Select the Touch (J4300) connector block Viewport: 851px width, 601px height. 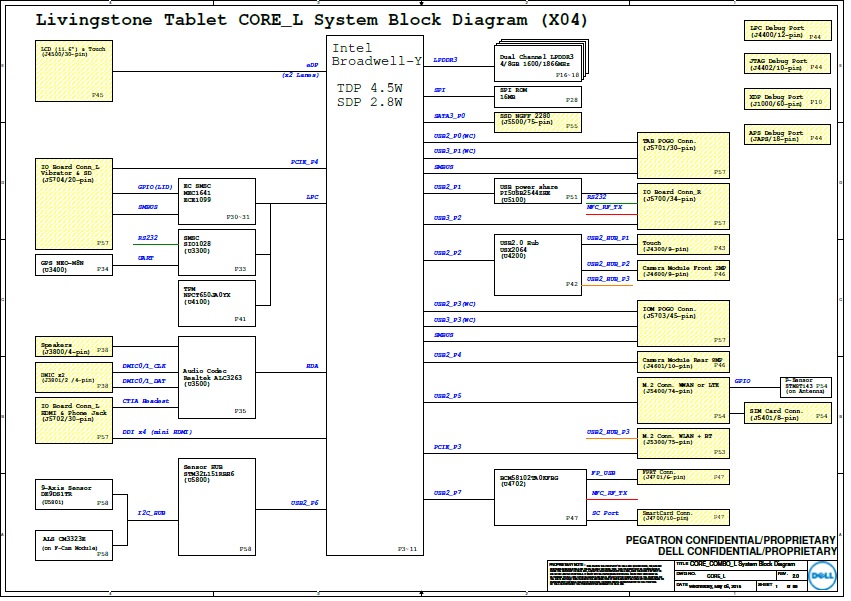pos(683,245)
